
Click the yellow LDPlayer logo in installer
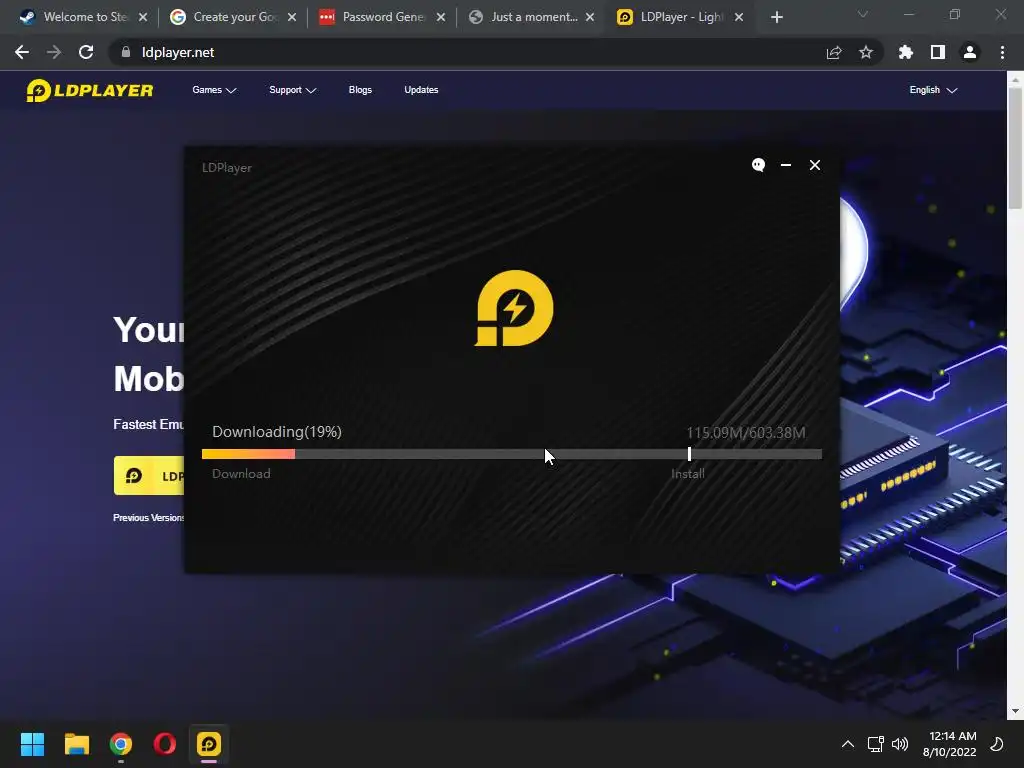pos(514,308)
